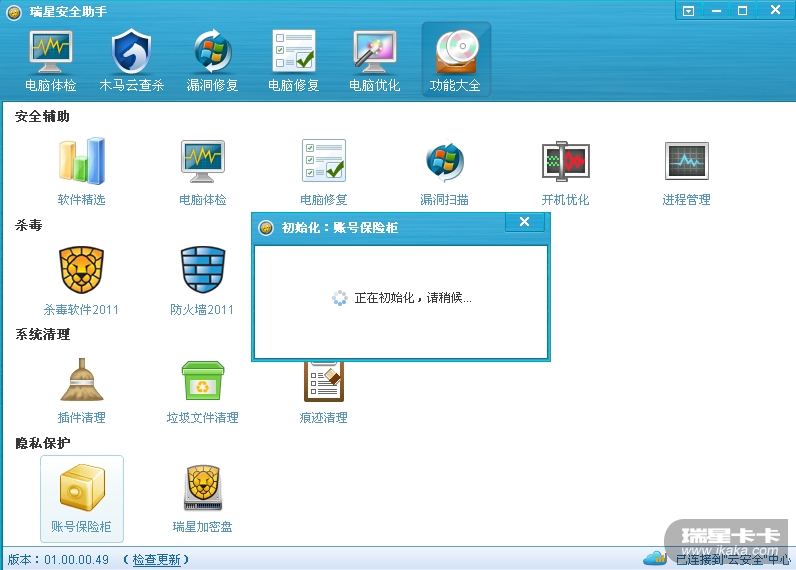796x570 pixels.
Task: Open the title bar dropdown menu button
Action: click(688, 11)
